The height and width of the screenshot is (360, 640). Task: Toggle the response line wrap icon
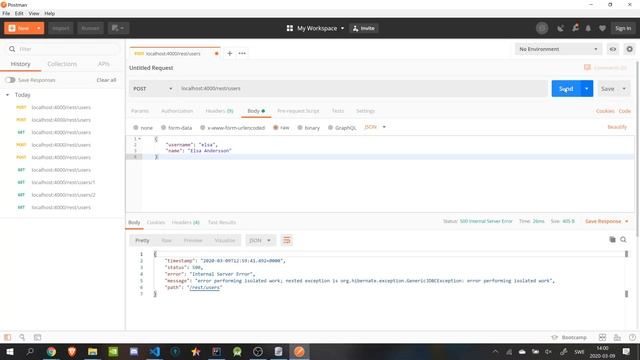[287, 240]
